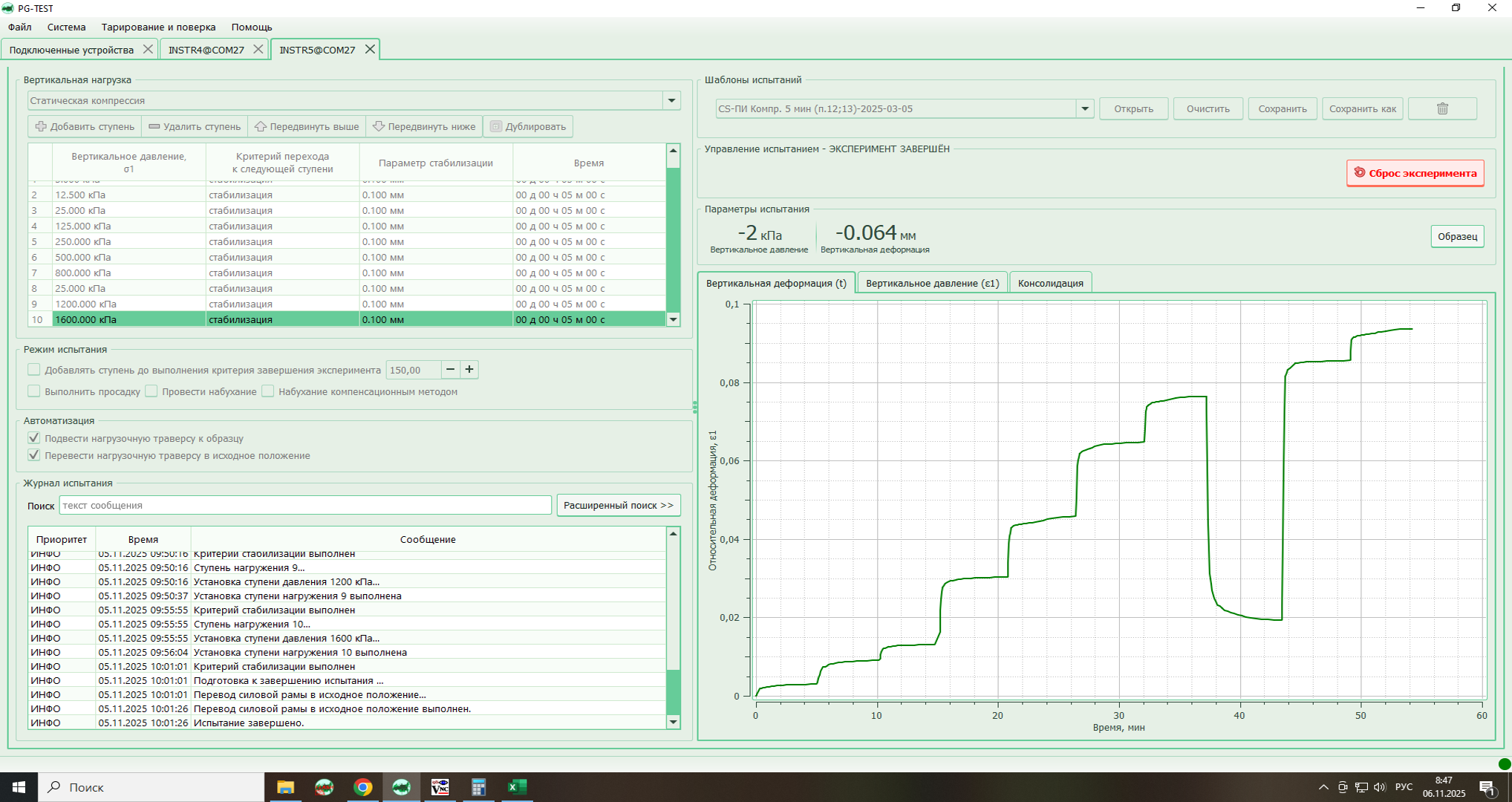Image resolution: width=1512 pixels, height=802 pixels.
Task: Expand Расширенный поиск in the journal
Action: pyautogui.click(x=619, y=505)
